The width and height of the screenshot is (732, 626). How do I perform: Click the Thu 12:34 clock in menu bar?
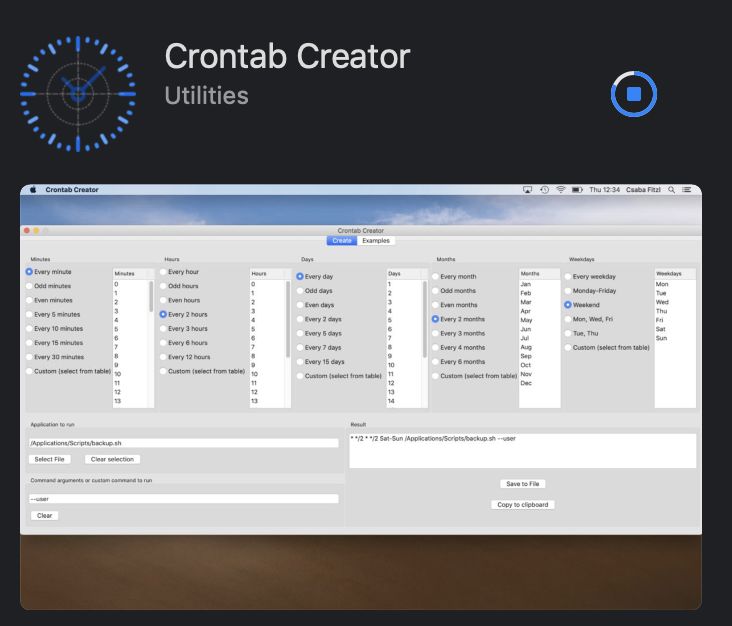point(605,190)
